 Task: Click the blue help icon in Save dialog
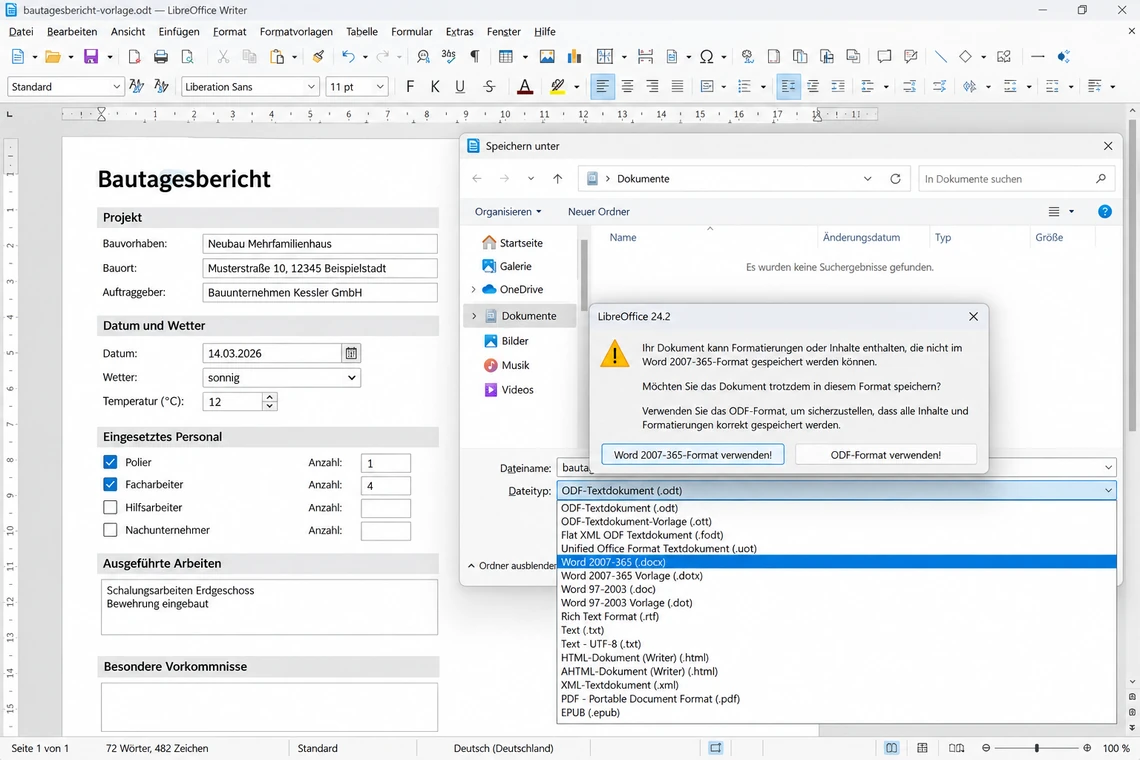coord(1104,212)
